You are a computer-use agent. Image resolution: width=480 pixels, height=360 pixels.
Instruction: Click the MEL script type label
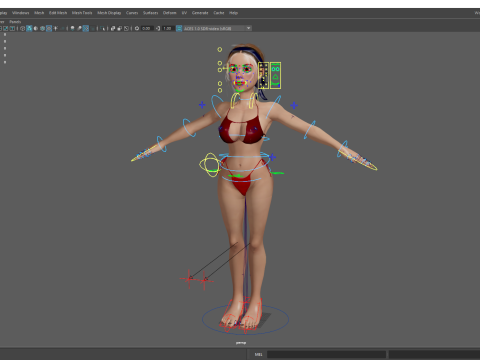[258, 354]
